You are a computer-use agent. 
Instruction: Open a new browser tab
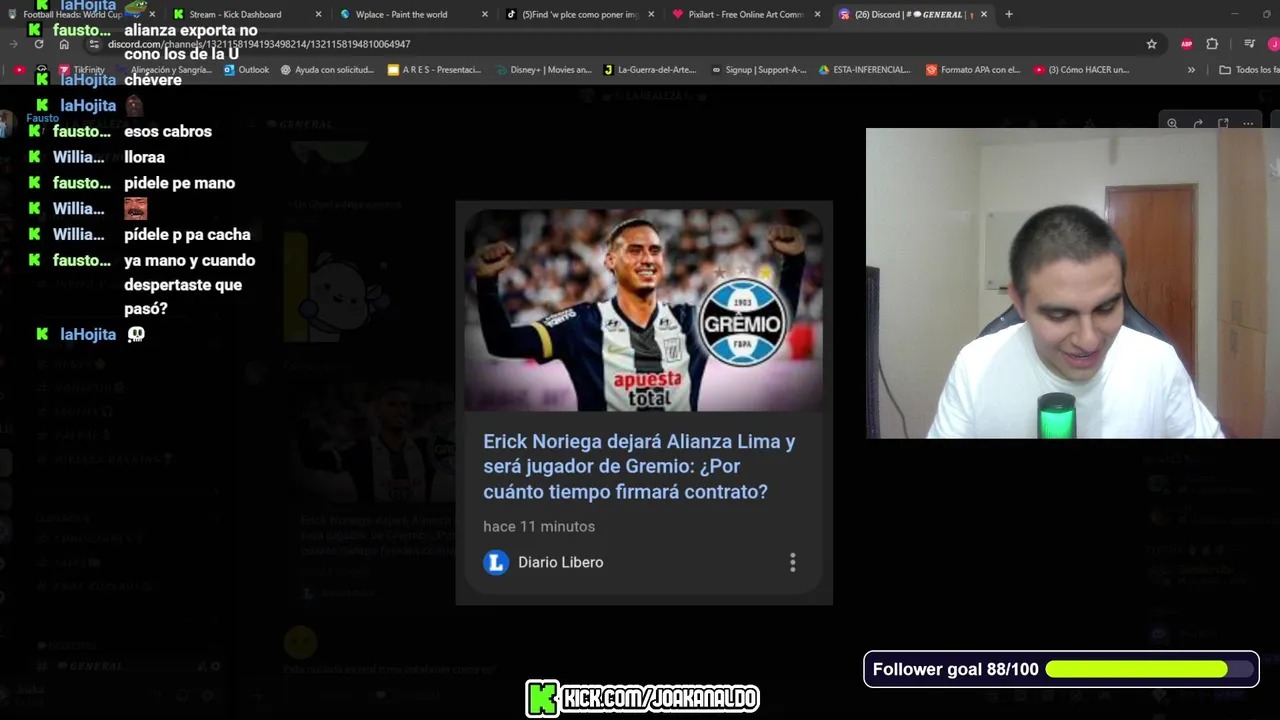(x=1009, y=14)
